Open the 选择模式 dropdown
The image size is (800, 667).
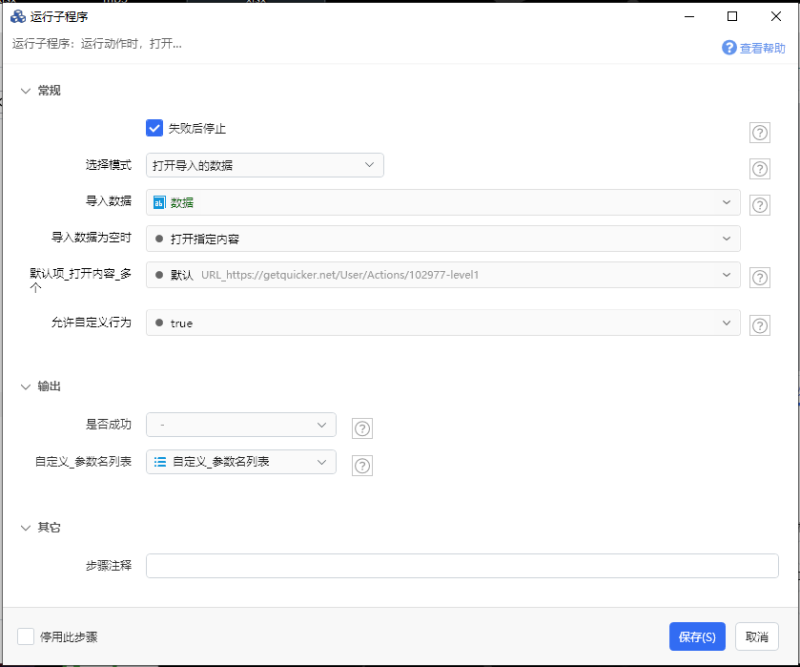(x=264, y=165)
